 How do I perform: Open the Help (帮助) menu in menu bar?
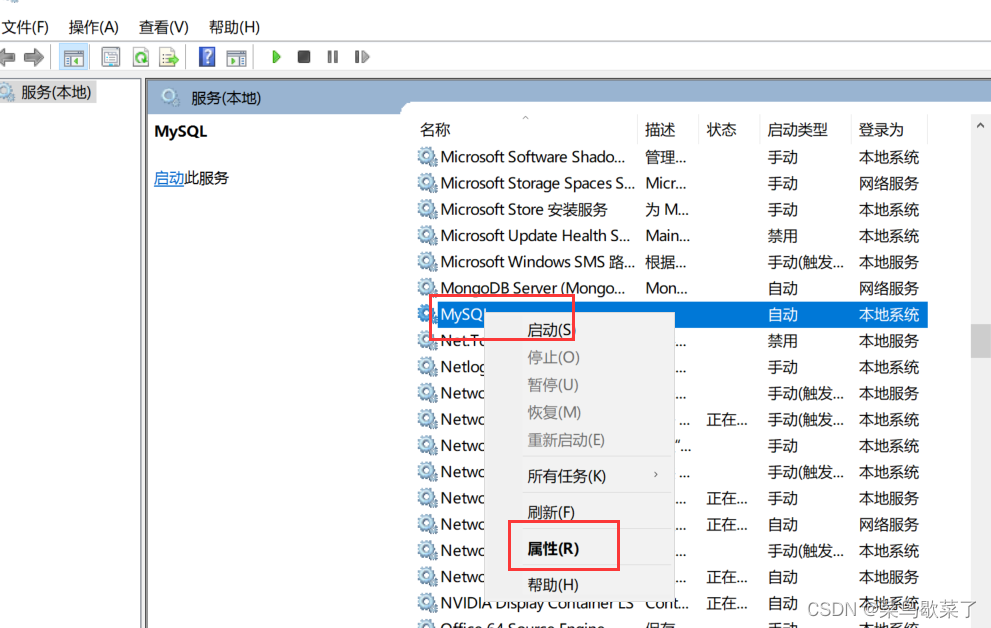click(234, 27)
